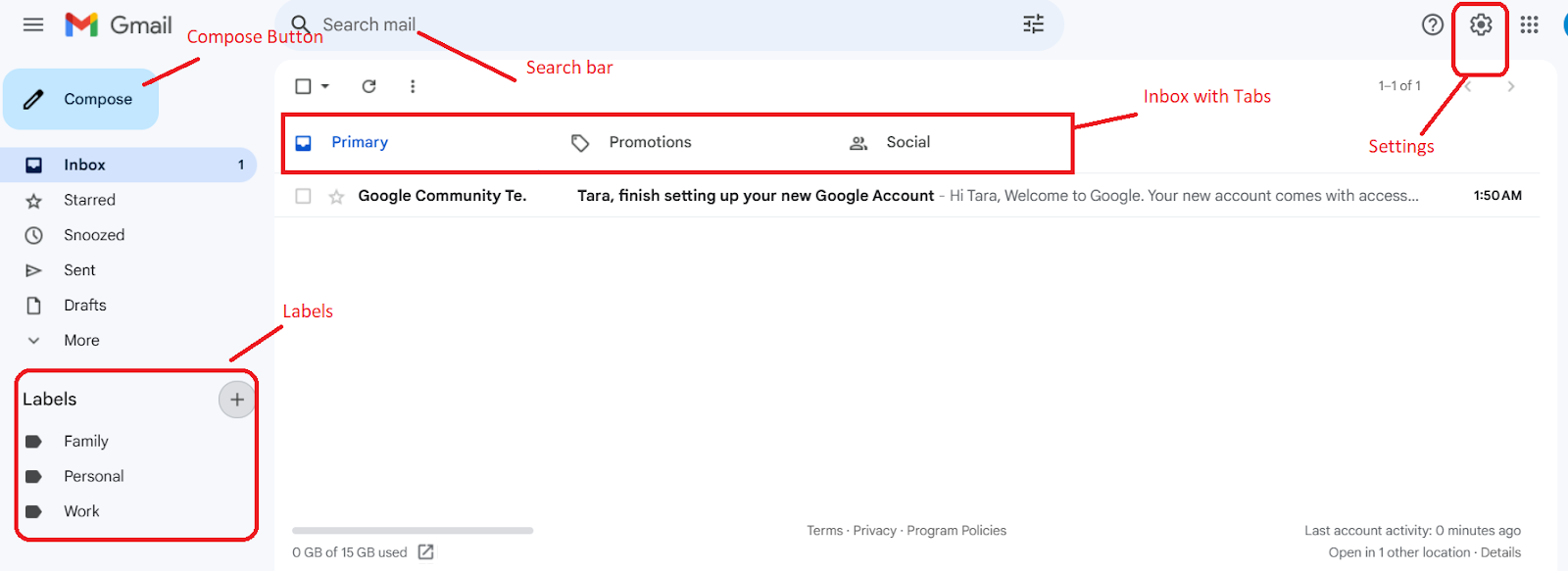1568x571 pixels.
Task: Click the Personal label icon
Action: tap(33, 477)
